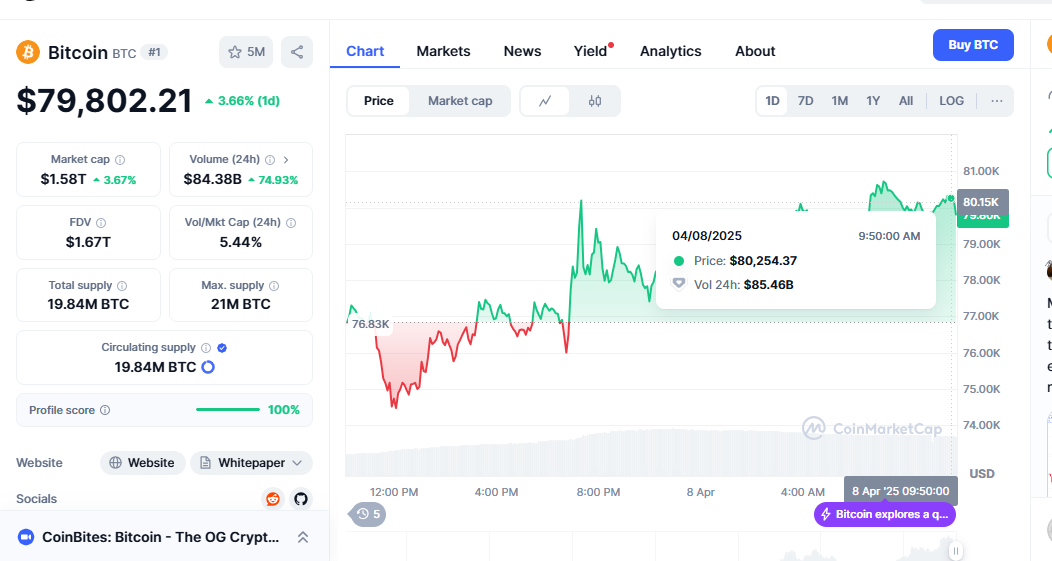Click the 80.15K price label on axis
1052x561 pixels.
pos(982,202)
